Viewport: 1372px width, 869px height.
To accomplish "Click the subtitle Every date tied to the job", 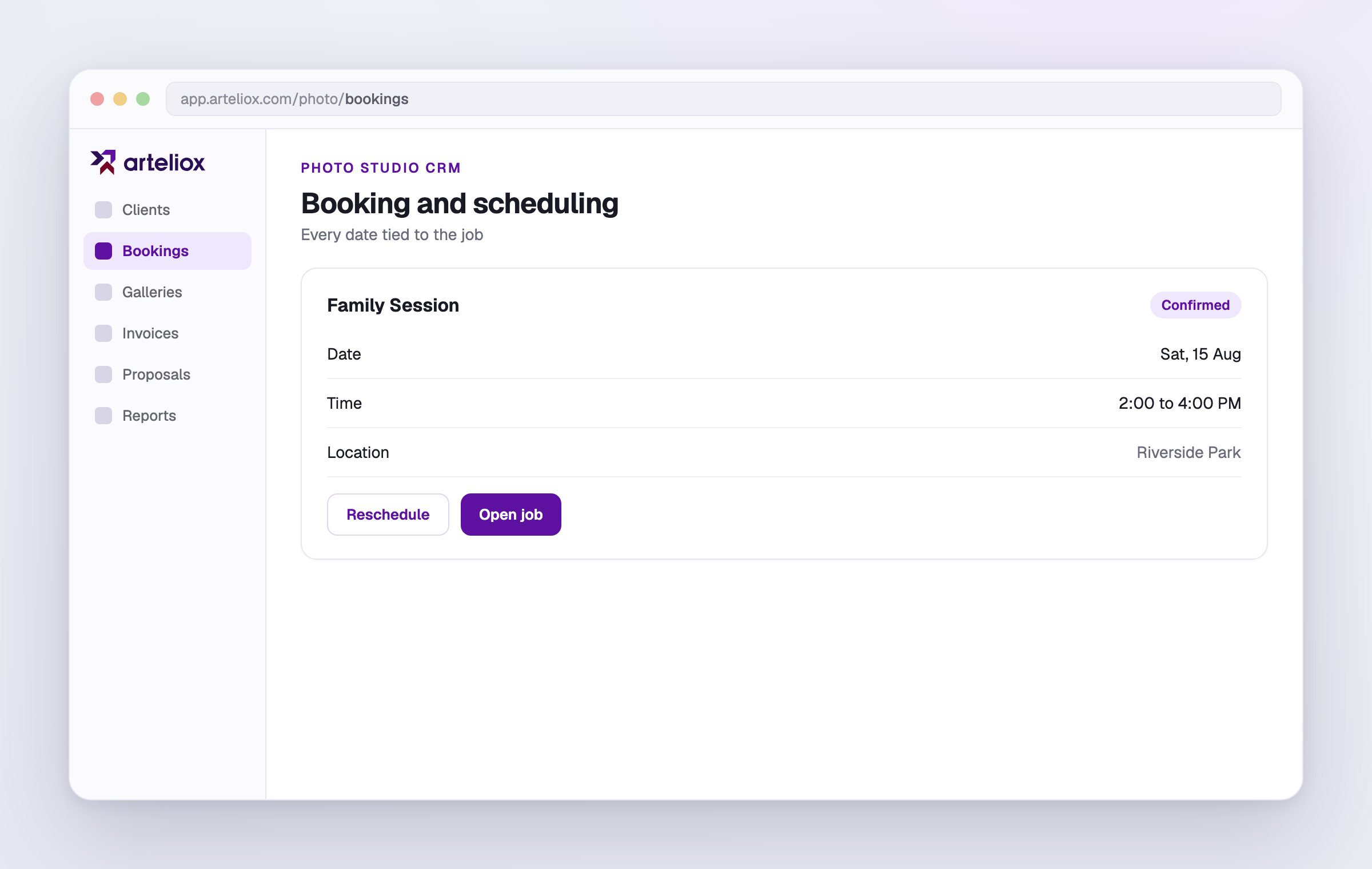I will [x=392, y=235].
